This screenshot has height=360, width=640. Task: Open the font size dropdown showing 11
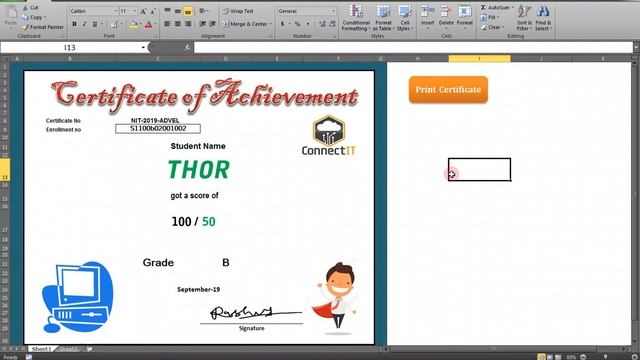[135, 11]
